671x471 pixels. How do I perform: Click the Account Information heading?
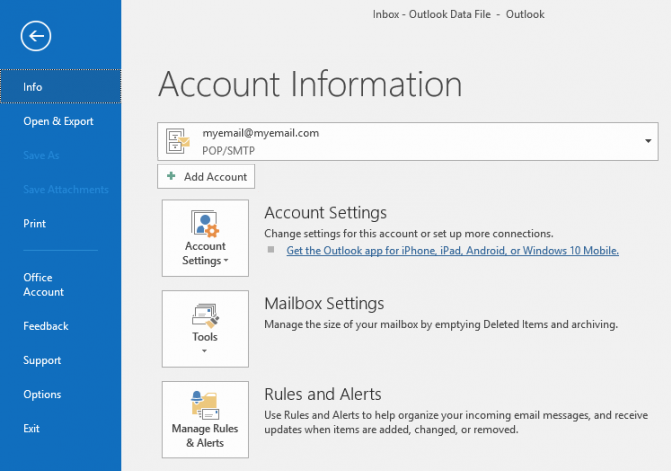[310, 84]
